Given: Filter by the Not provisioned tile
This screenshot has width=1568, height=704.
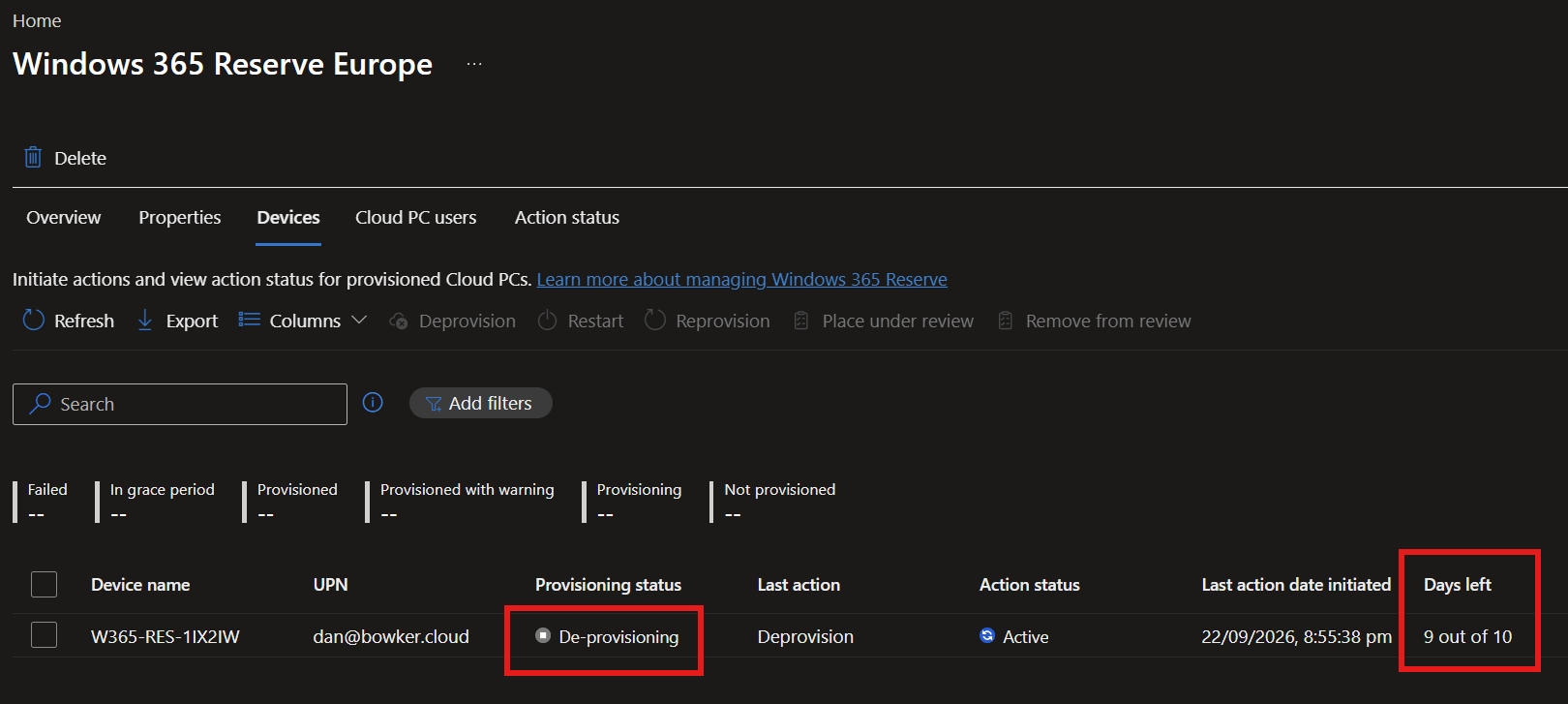Looking at the screenshot, I should [773, 501].
